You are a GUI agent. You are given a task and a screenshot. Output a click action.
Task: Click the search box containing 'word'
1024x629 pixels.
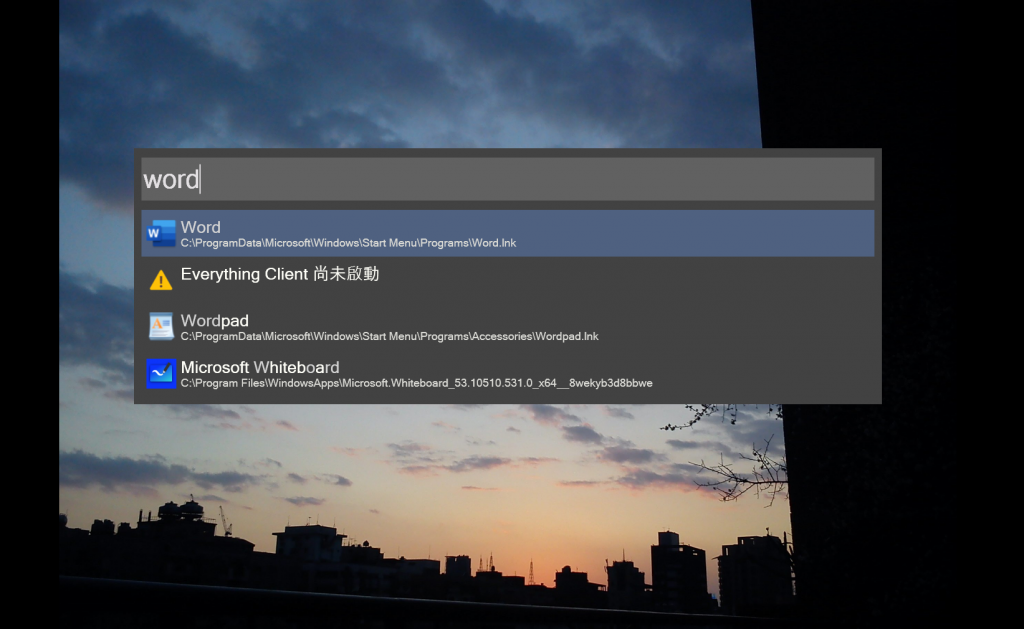pos(507,179)
